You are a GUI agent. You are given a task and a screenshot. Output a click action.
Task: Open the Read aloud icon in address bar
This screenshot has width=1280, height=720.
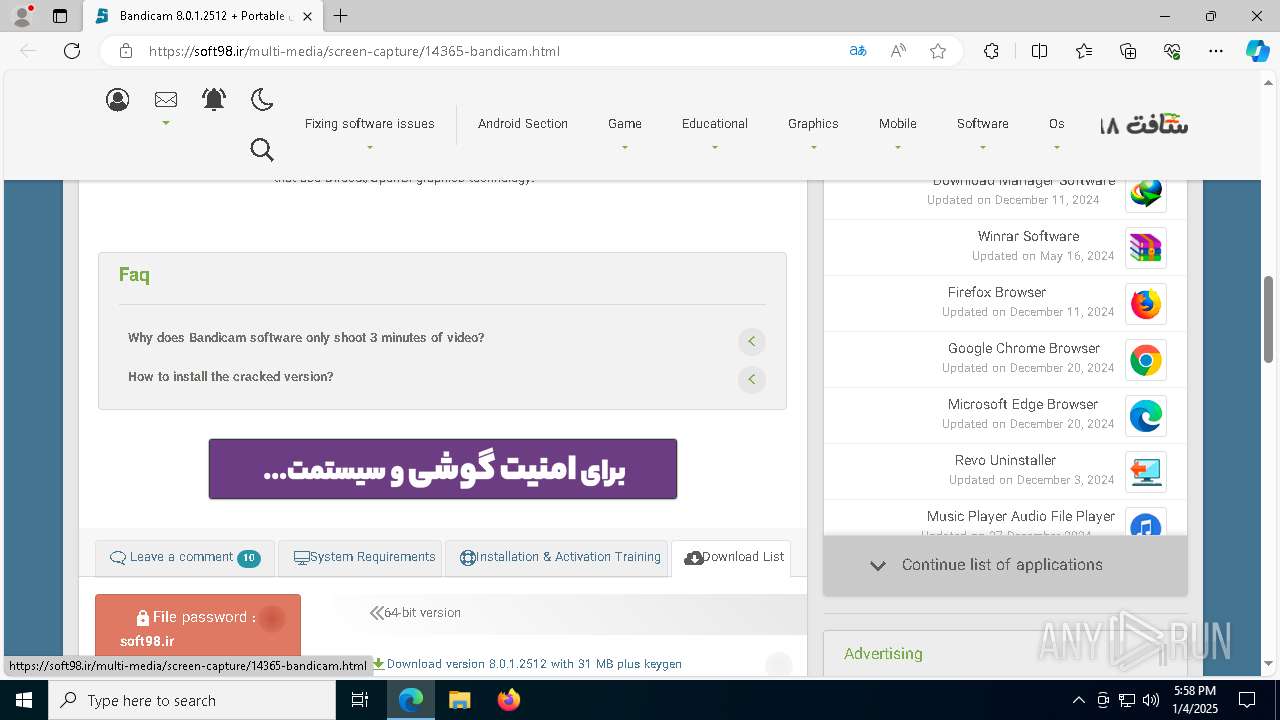898,51
